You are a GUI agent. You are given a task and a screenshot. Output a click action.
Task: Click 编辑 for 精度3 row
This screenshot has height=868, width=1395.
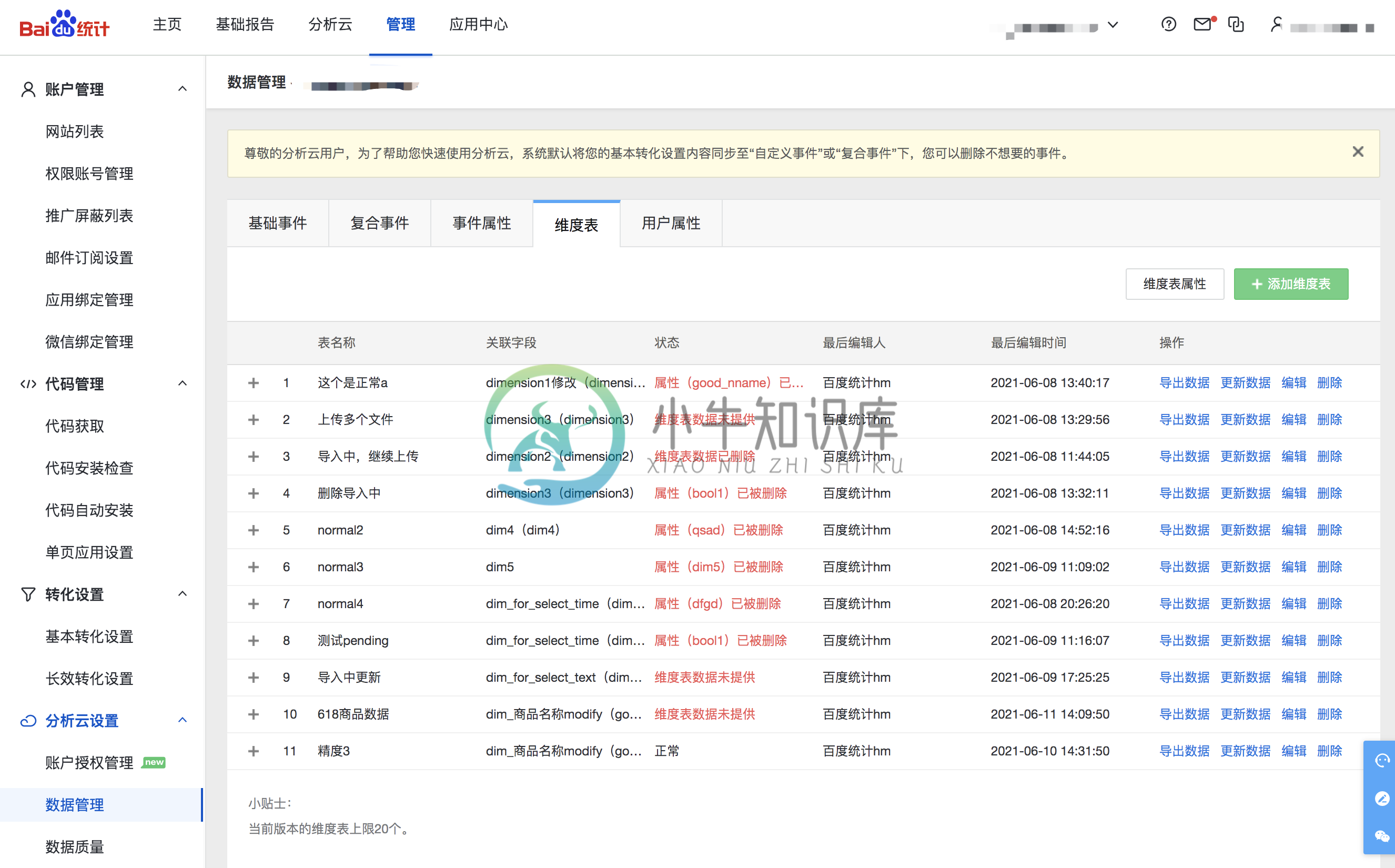point(1294,751)
